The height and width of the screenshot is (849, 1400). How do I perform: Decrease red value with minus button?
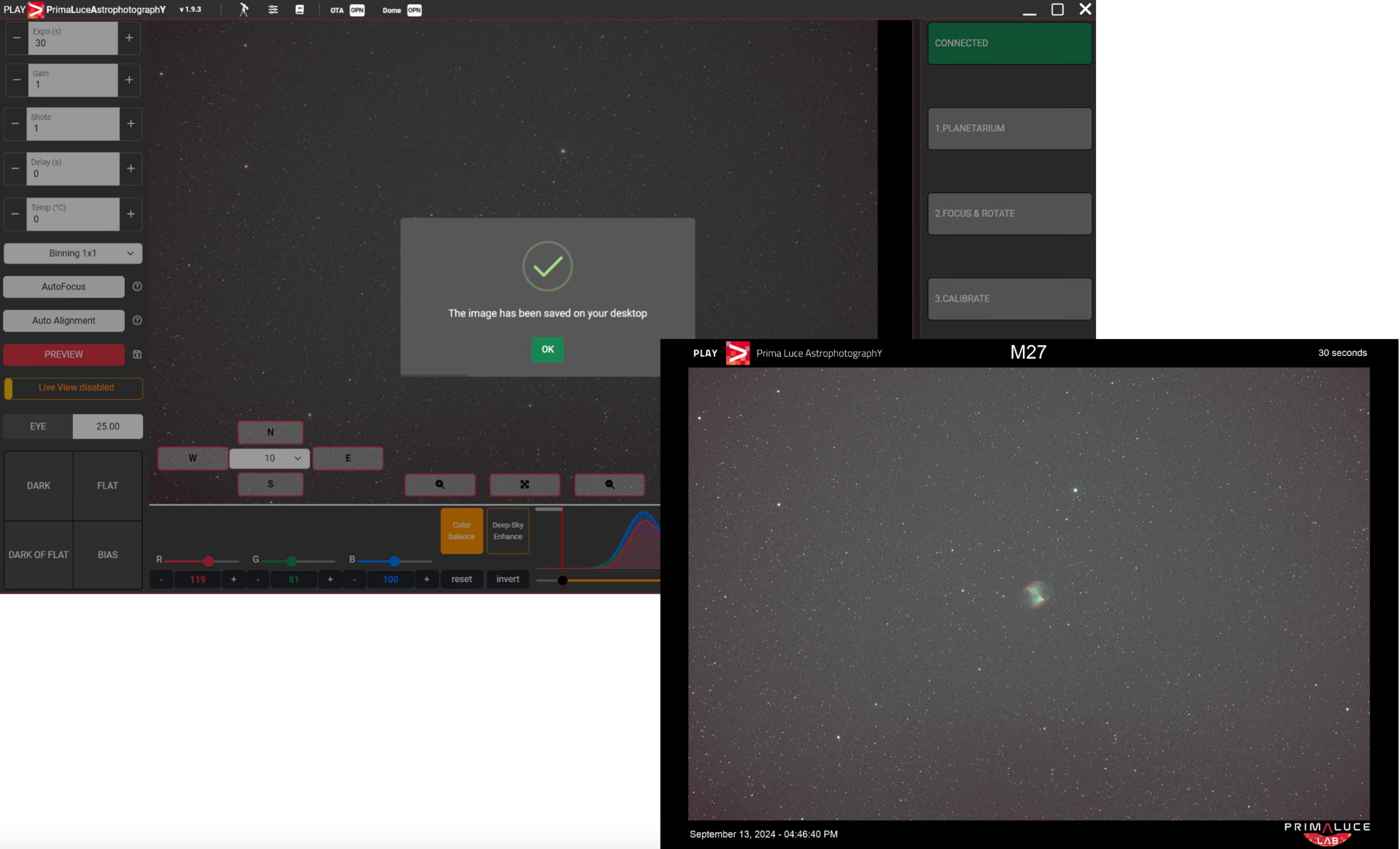[x=162, y=580]
